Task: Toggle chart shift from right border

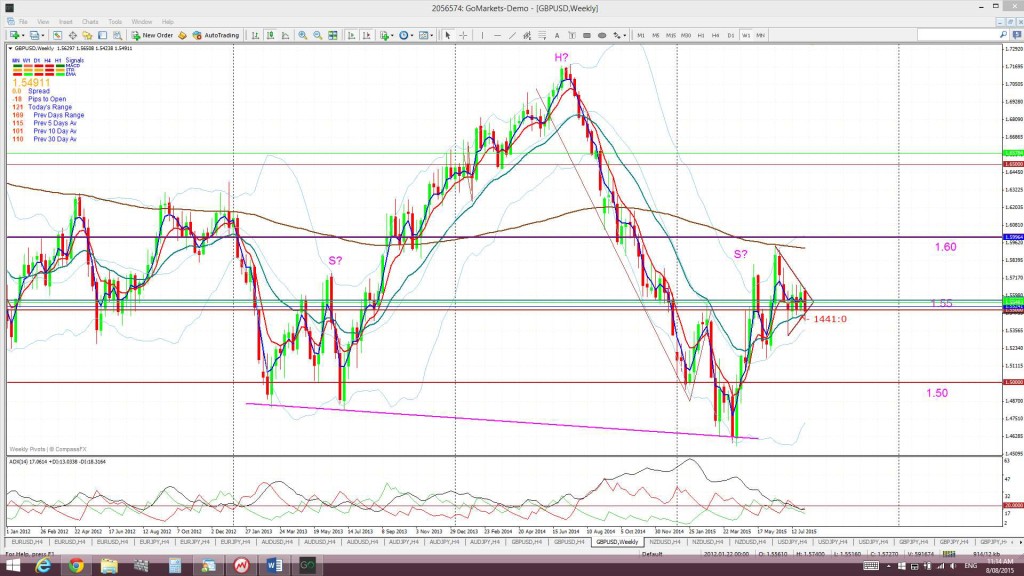Action: 366,35
